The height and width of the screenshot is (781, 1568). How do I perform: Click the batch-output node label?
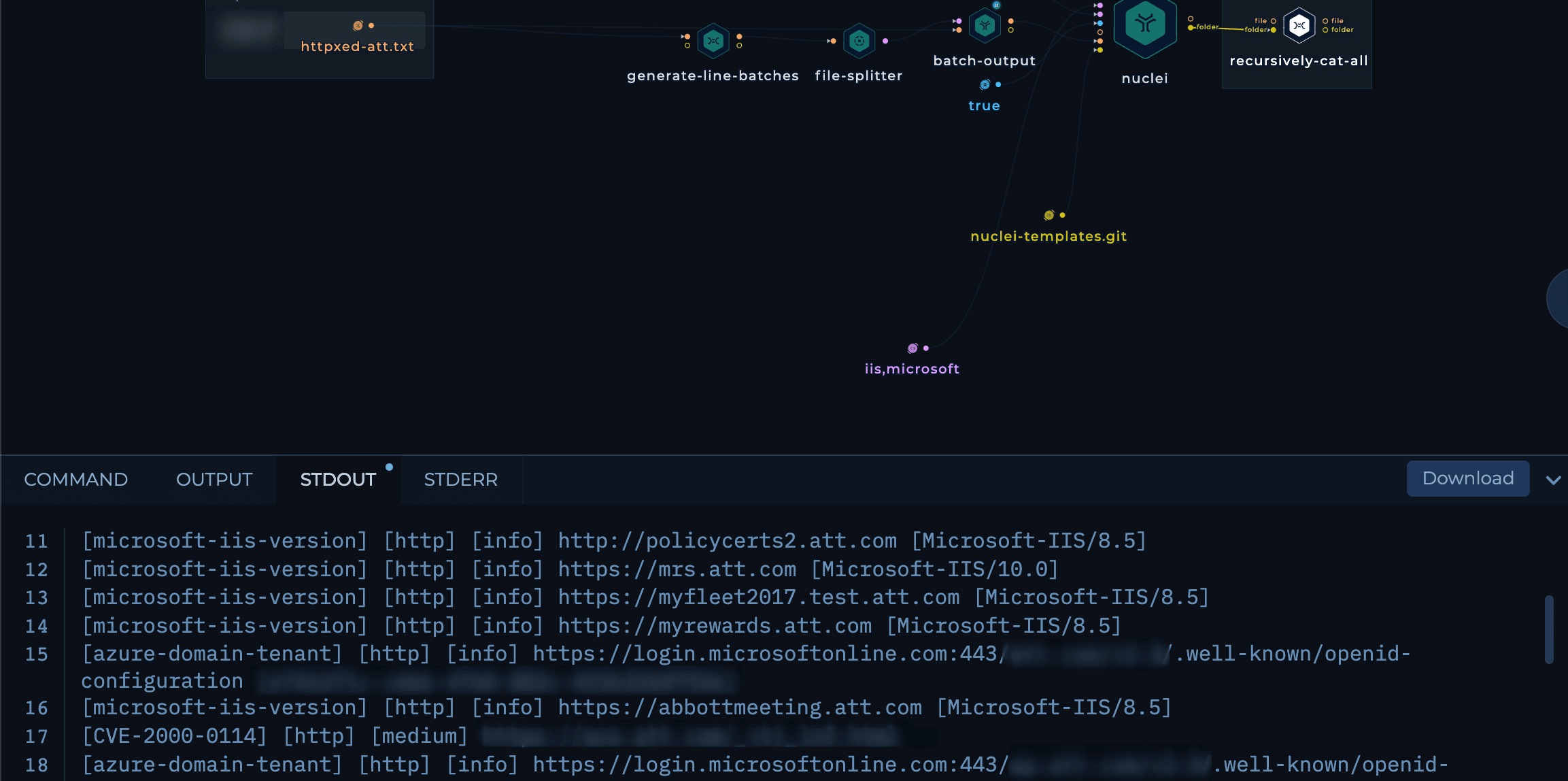[x=985, y=61]
